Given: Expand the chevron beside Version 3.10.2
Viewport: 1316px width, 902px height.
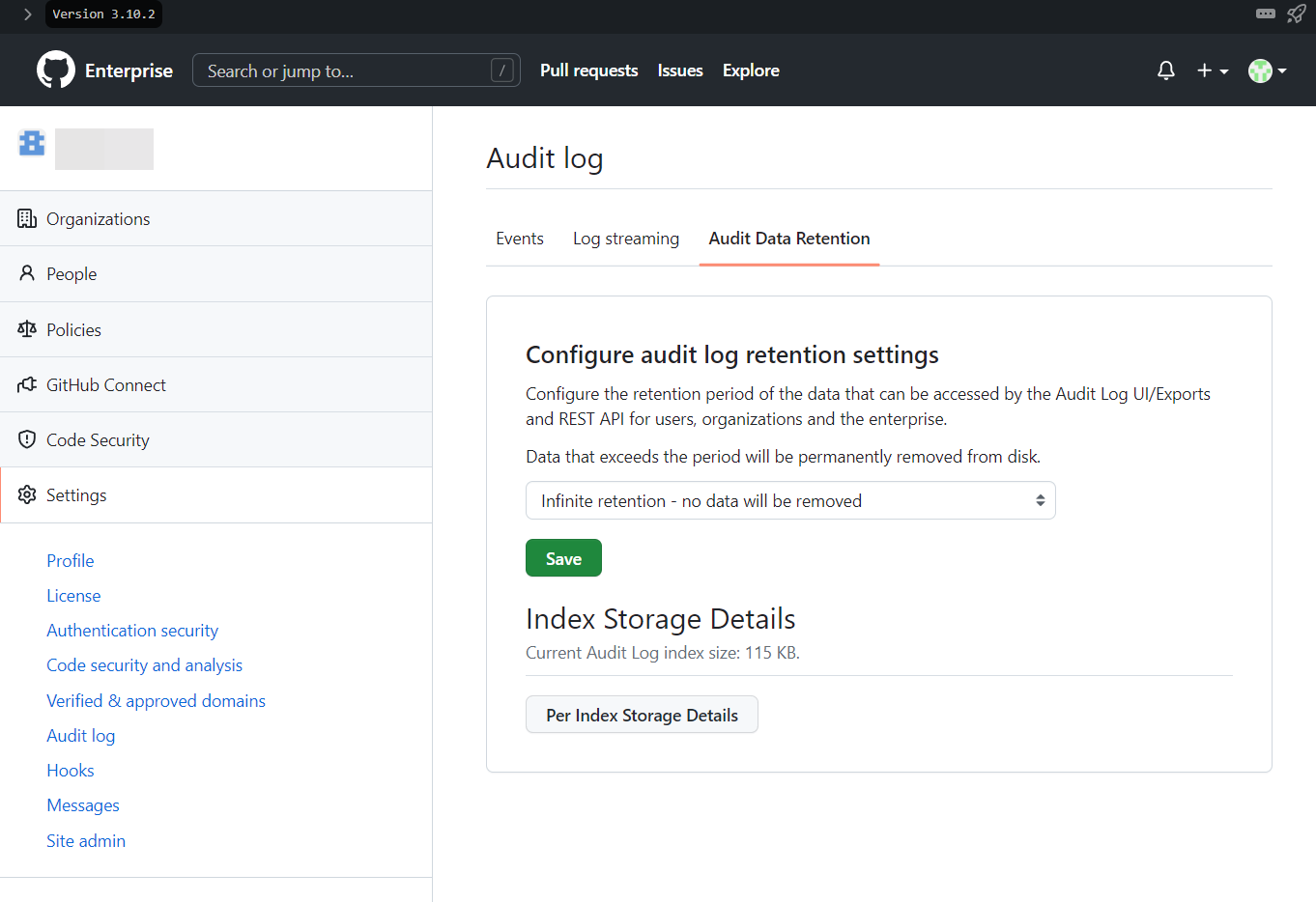Looking at the screenshot, I should coord(28,14).
